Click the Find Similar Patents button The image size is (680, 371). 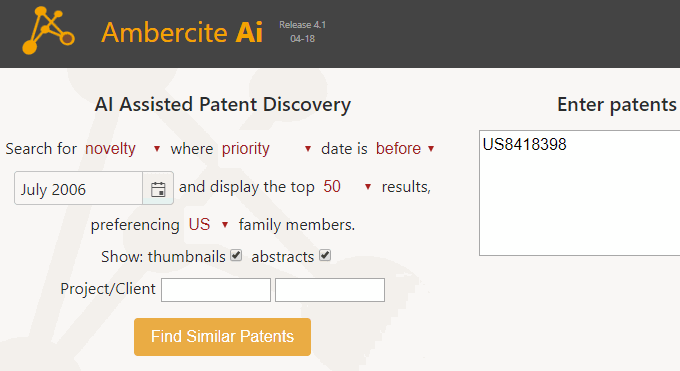pyautogui.click(x=222, y=337)
